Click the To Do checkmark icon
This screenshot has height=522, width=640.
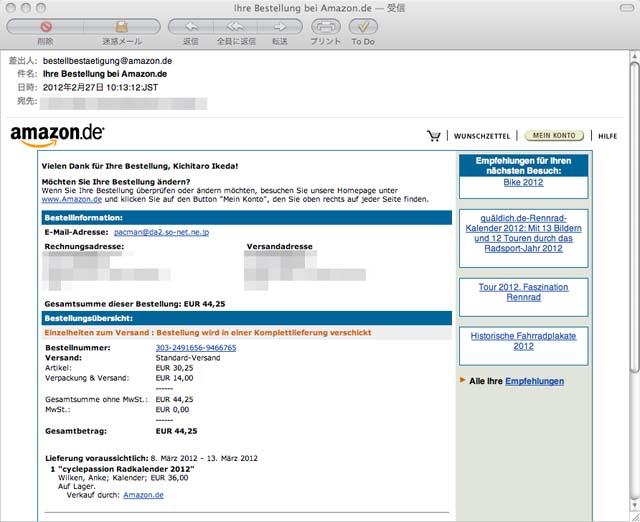363,27
